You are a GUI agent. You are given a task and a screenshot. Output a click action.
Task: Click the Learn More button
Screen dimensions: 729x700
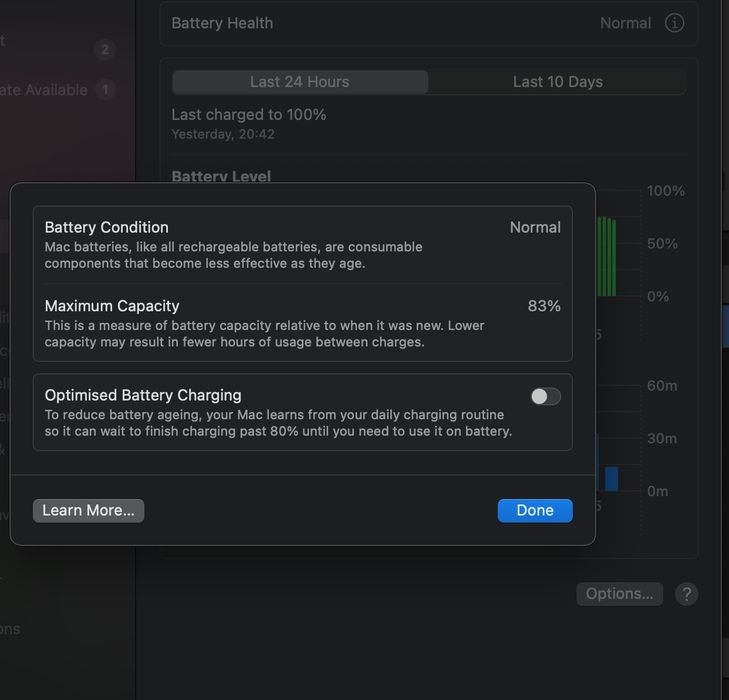click(88, 510)
